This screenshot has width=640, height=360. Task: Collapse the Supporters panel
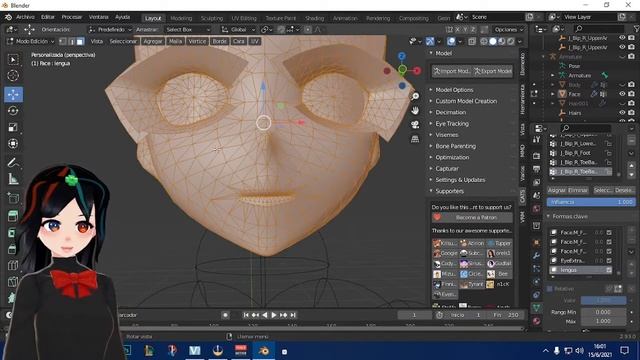click(x=449, y=191)
